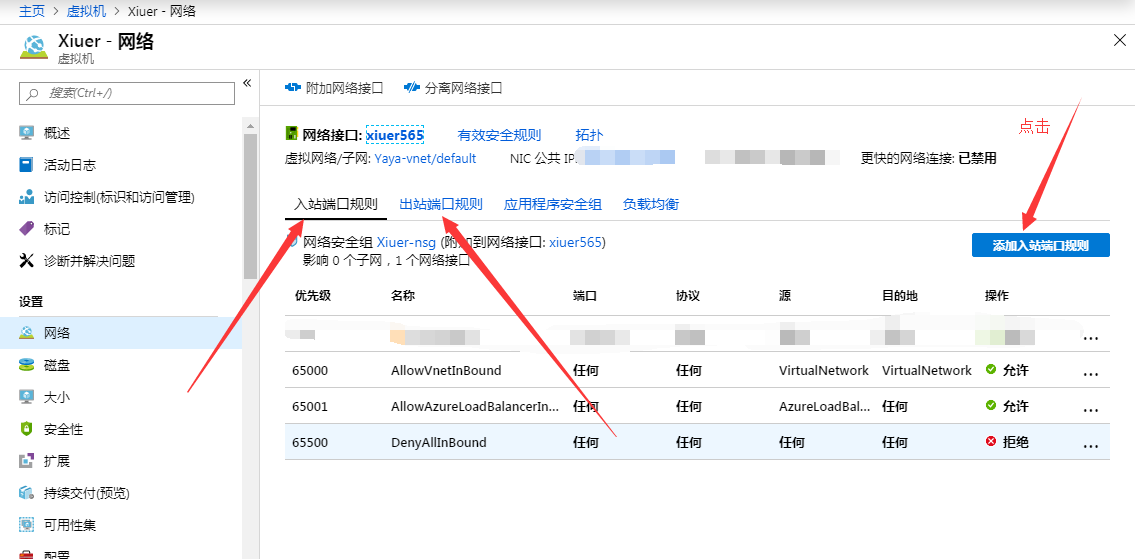Focus the 搜索(Ctrl+/) search field

click(x=127, y=93)
